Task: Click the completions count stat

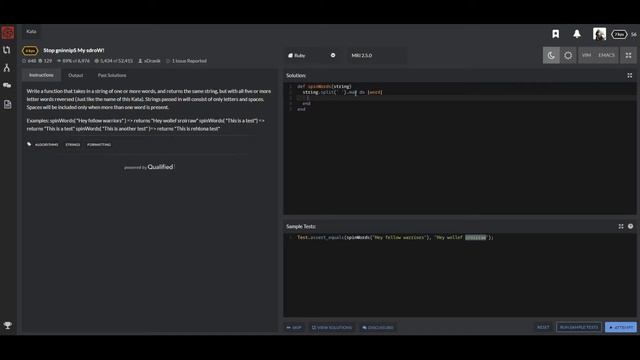Action: [113, 61]
